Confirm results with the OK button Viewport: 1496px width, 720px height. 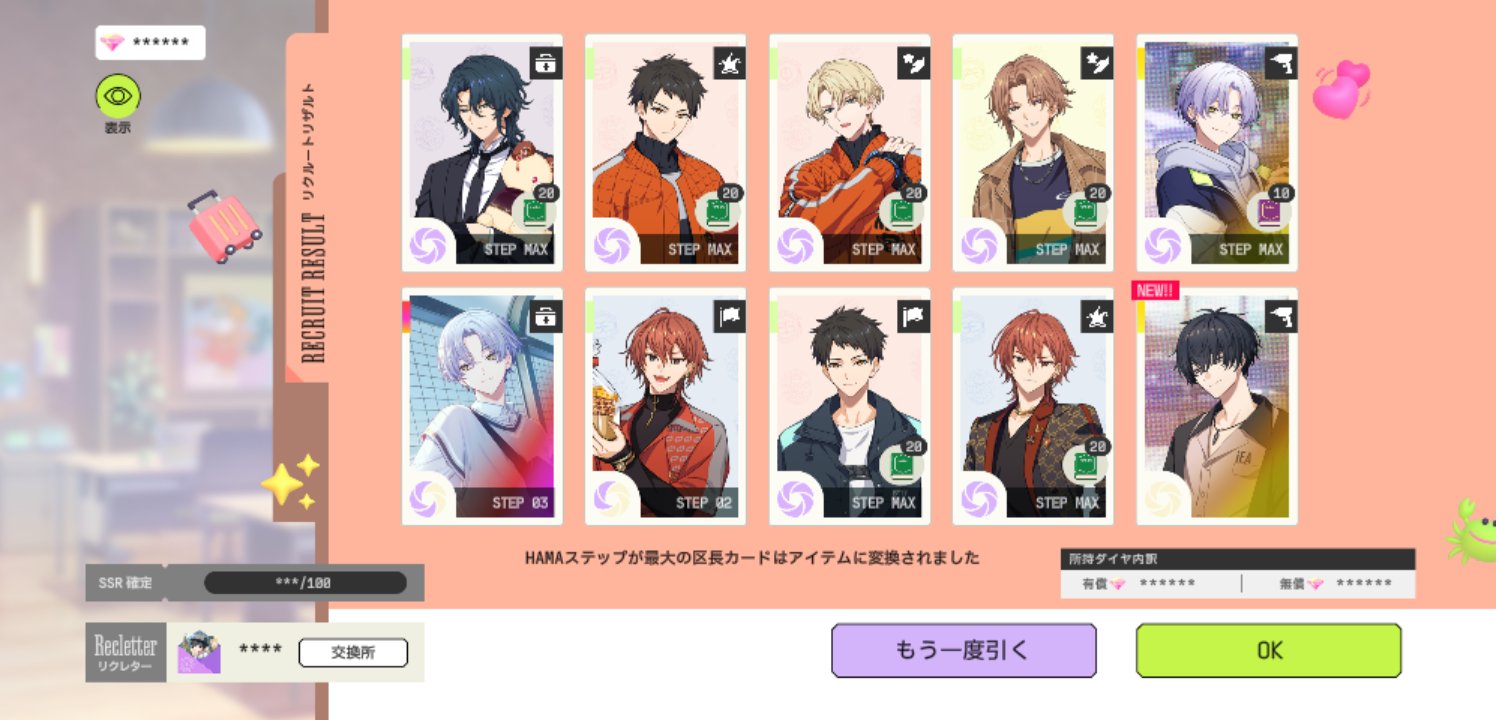(x=1269, y=650)
